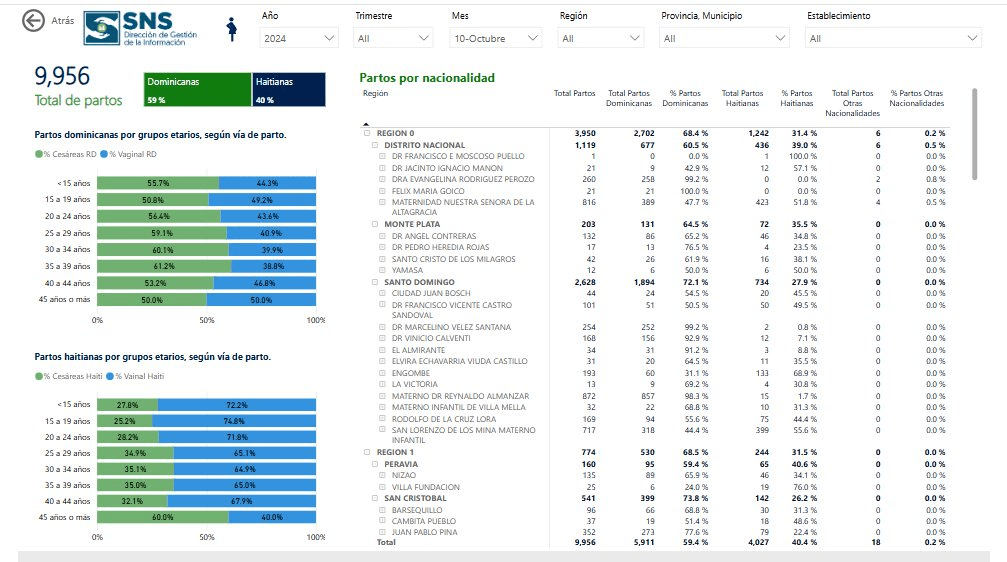This screenshot has height=562, width=1007.
Task: Expand the ENGOMBE row
Action: coord(383,373)
